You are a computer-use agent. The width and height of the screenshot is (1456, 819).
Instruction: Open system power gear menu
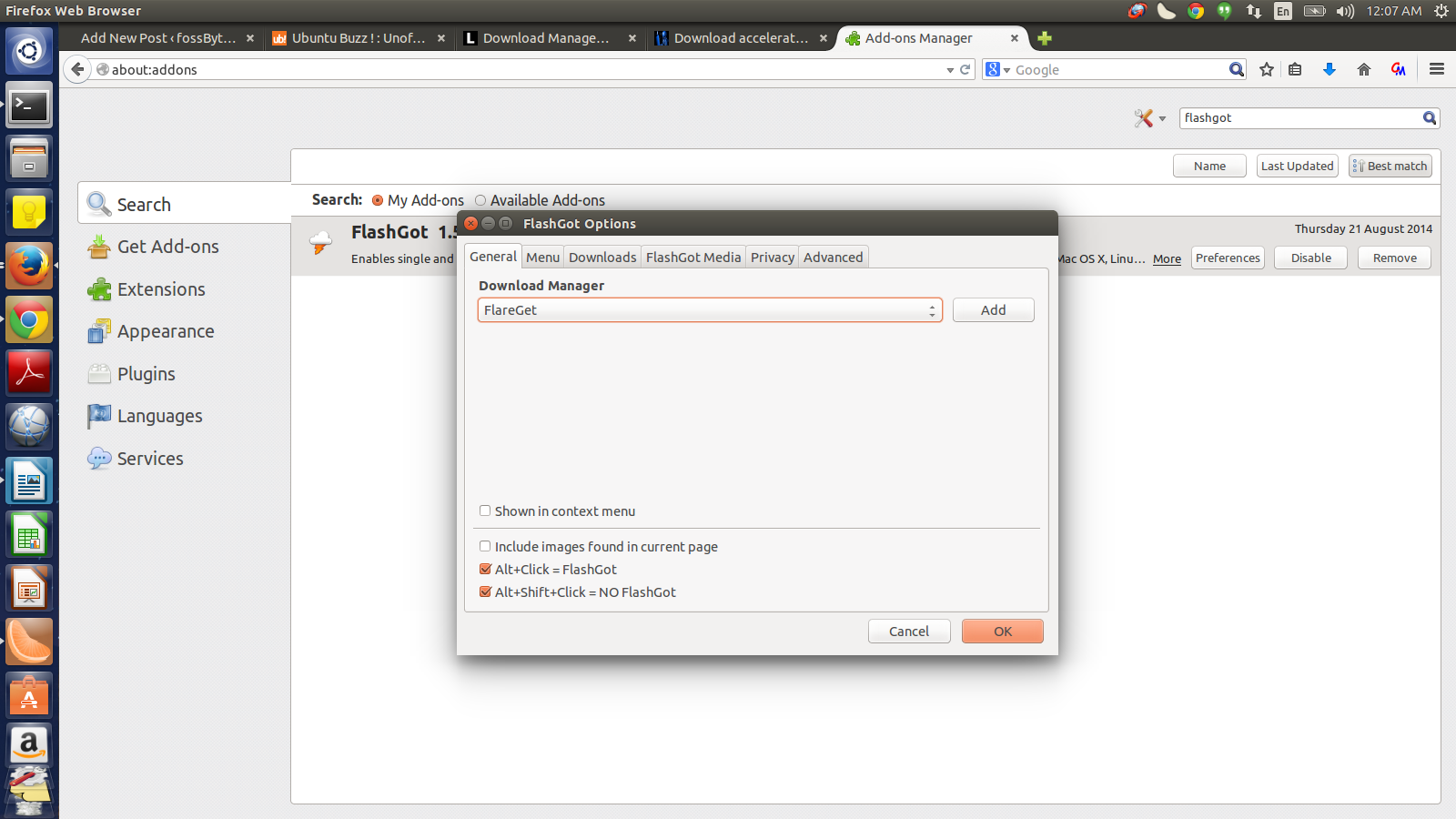[1441, 11]
